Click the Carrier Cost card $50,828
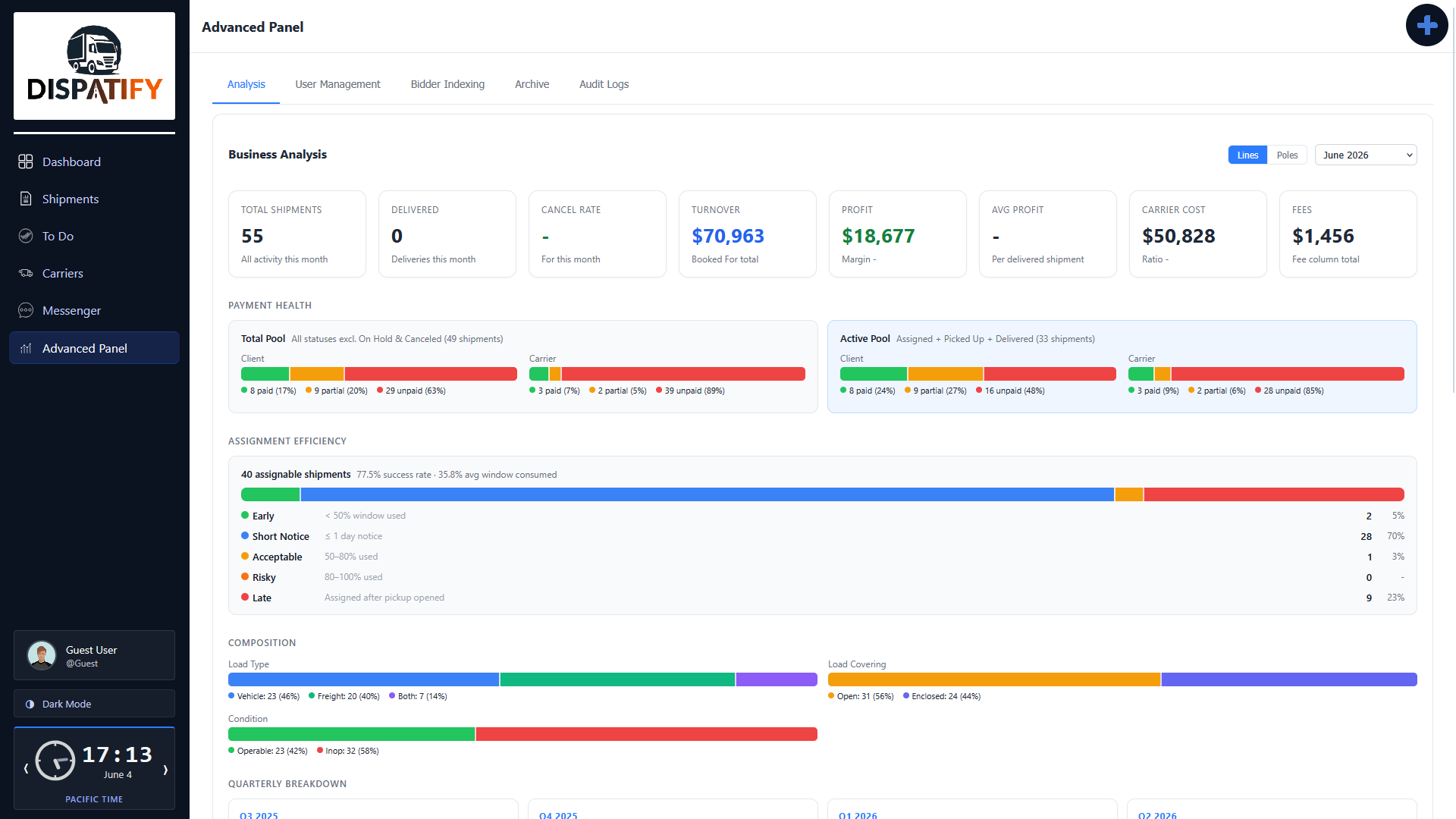1456x819 pixels. coord(1198,234)
